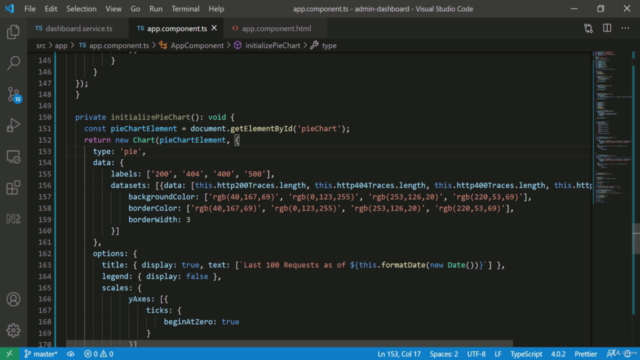Click the VS Code logo icon
Screen dimensions: 640x360
(9, 9)
